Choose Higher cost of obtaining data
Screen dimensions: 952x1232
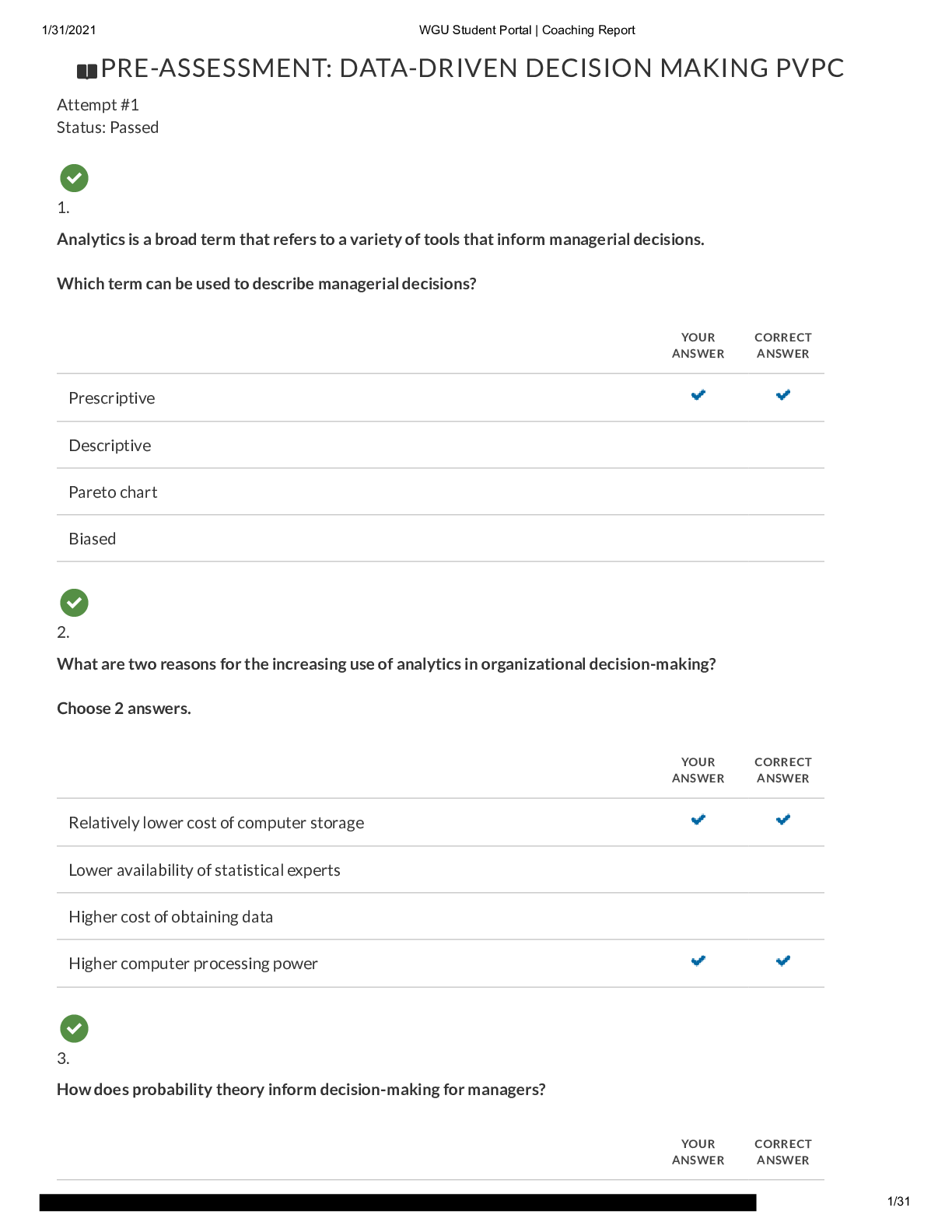tap(170, 917)
